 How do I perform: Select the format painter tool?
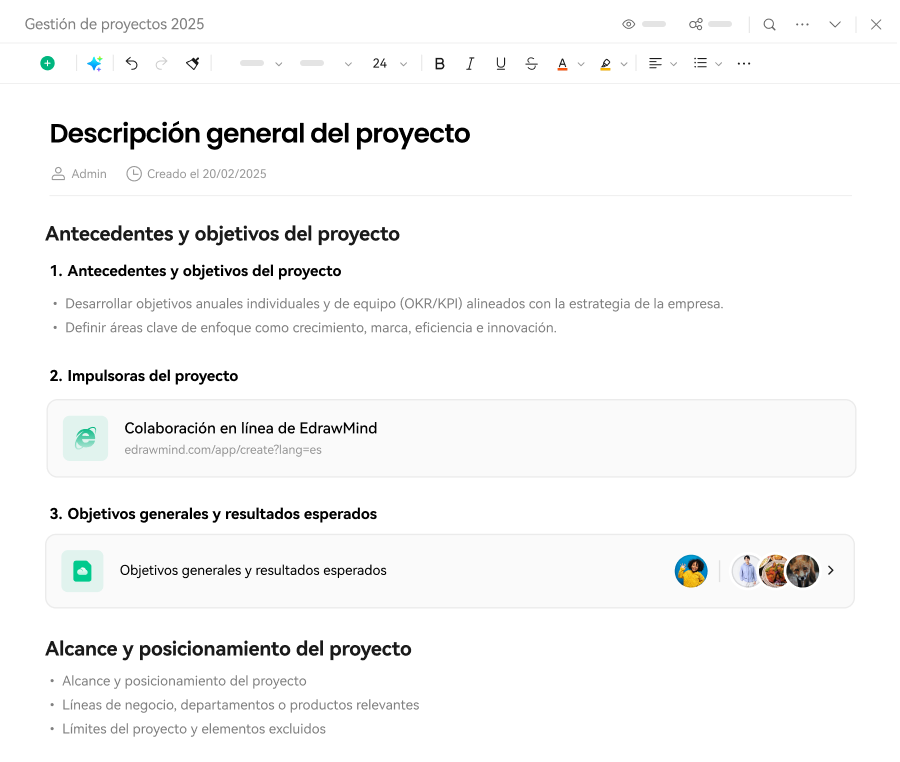[x=192, y=63]
